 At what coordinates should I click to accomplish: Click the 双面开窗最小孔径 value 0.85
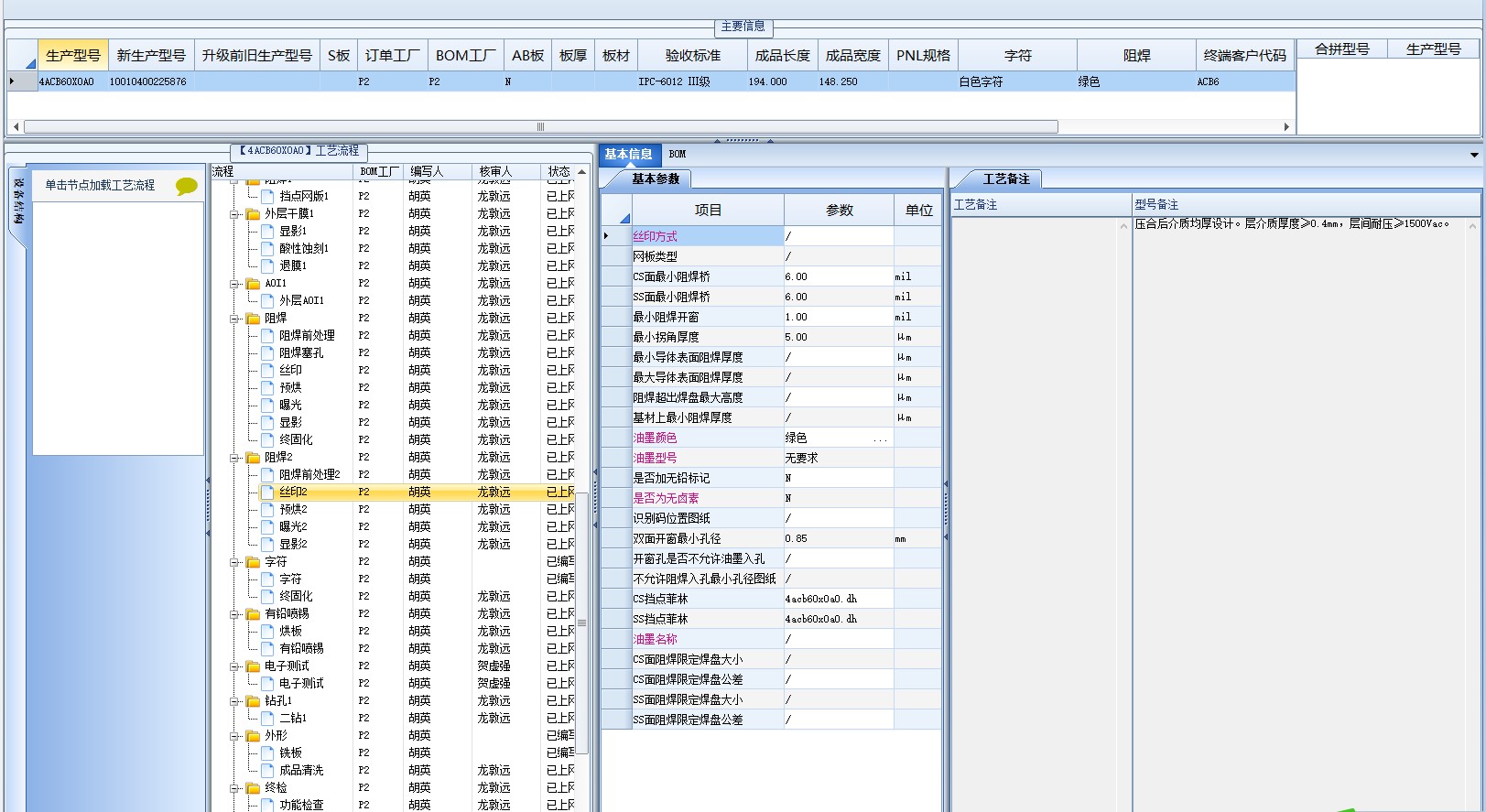(839, 538)
